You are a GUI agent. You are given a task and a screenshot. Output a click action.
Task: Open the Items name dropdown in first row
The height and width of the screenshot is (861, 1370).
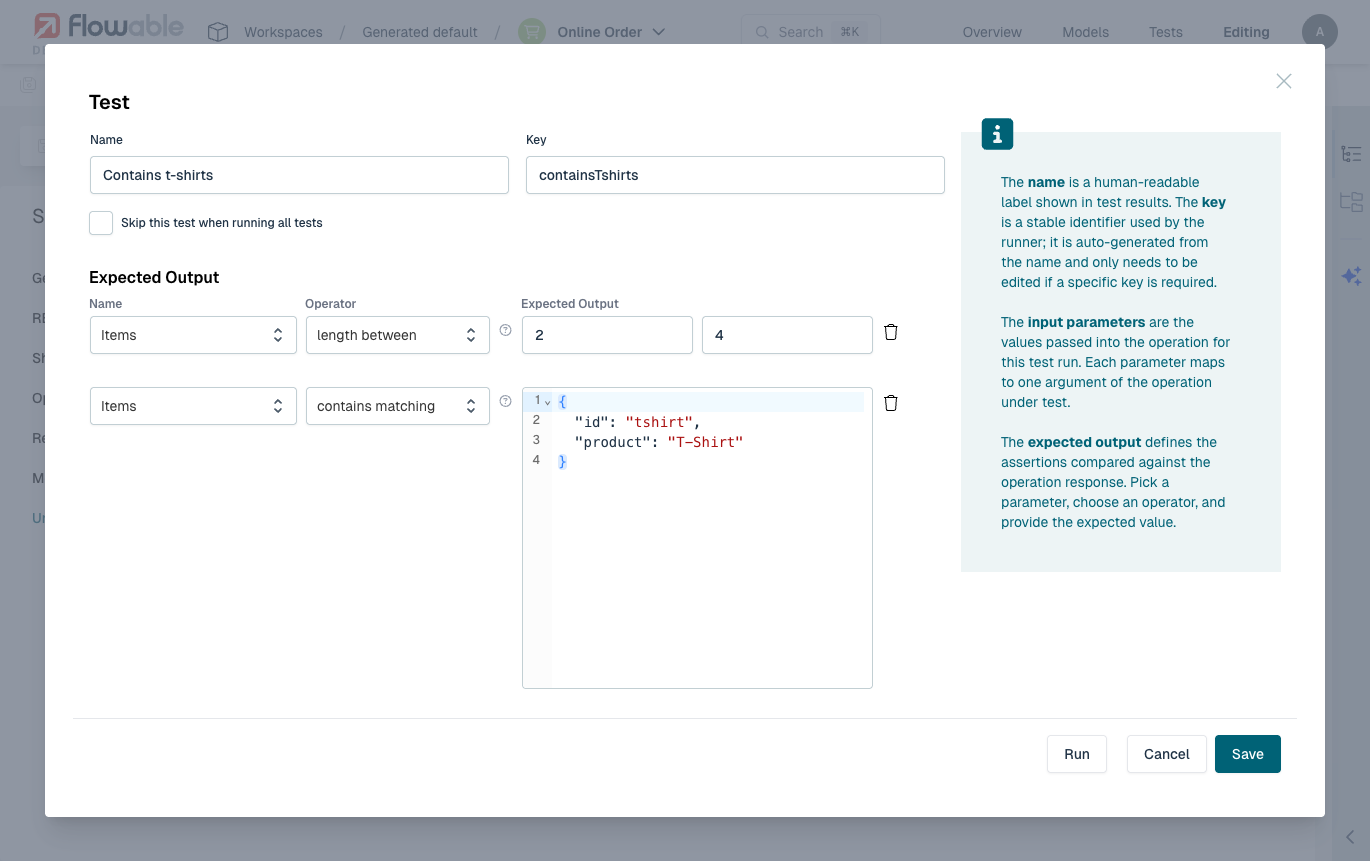[193, 335]
